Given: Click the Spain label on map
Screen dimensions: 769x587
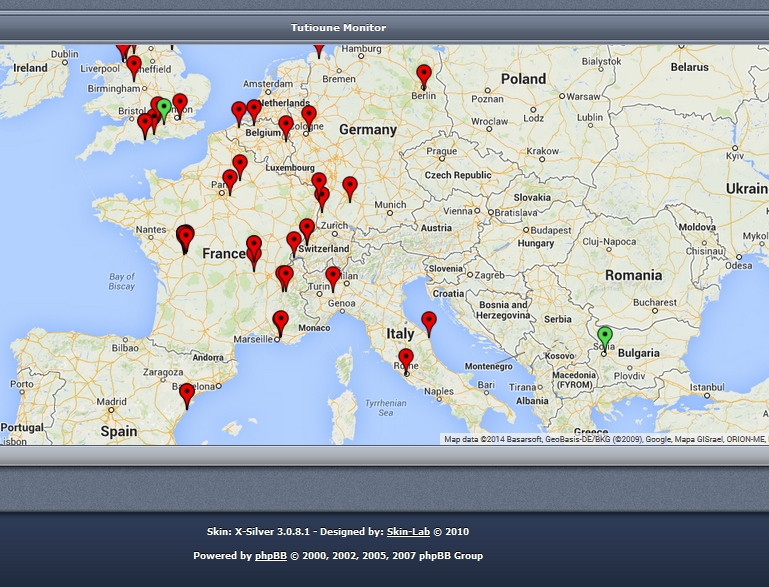Looking at the screenshot, I should (x=119, y=431).
